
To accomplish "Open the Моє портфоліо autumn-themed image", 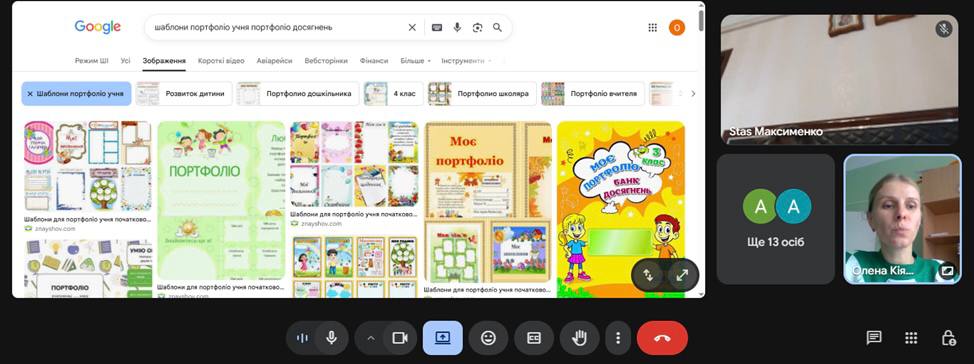I will (x=488, y=202).
